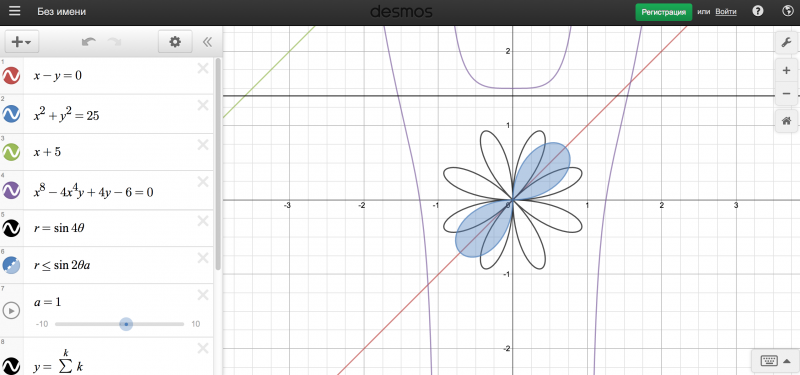Open expression list settings gear

pyautogui.click(x=175, y=42)
